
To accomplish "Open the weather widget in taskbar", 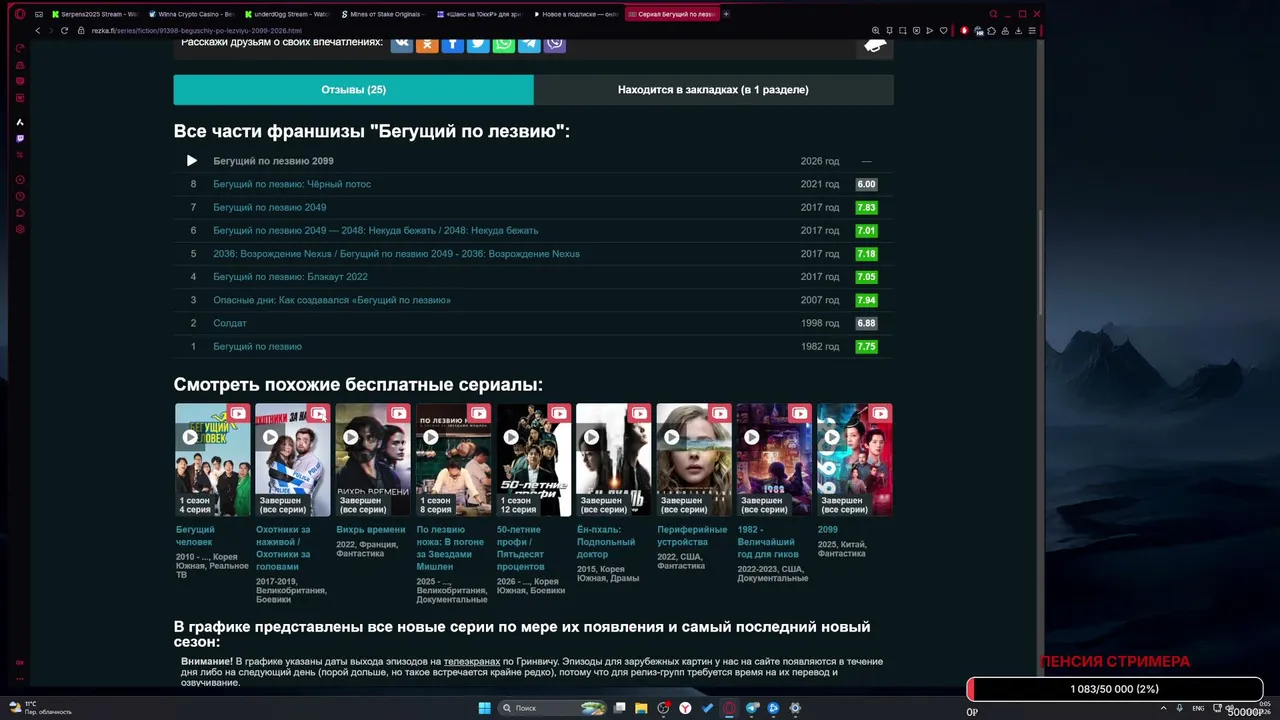I will point(41,708).
